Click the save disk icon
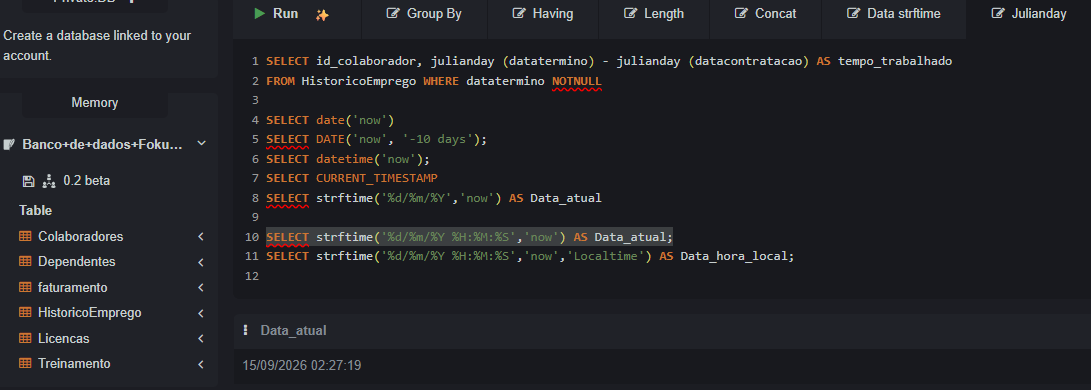 point(28,181)
